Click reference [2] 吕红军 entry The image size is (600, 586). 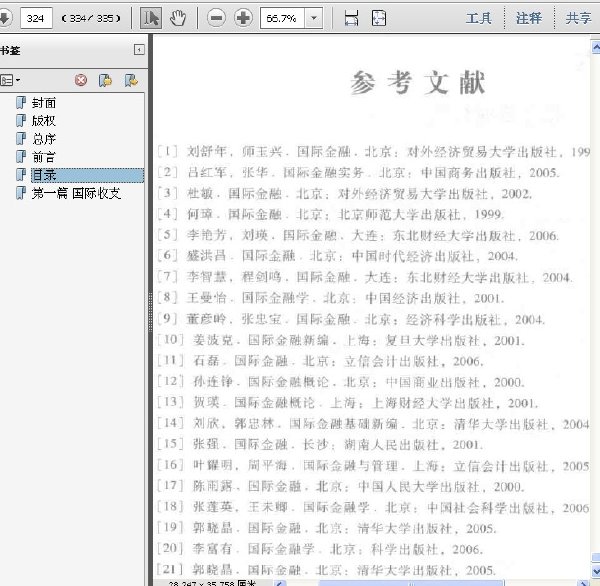(x=359, y=172)
